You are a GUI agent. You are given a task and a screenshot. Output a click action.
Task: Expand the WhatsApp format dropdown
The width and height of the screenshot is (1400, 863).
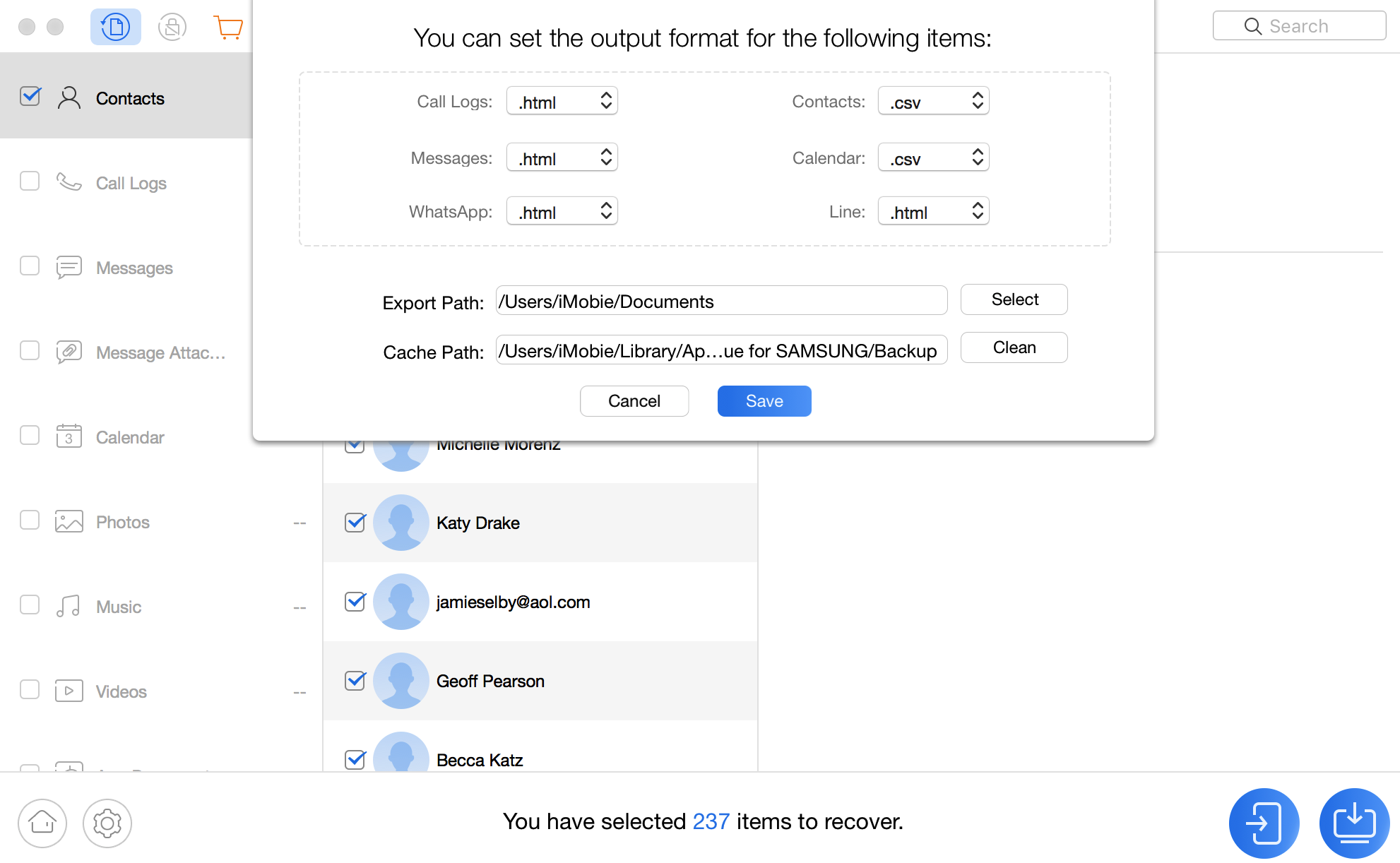coord(562,212)
